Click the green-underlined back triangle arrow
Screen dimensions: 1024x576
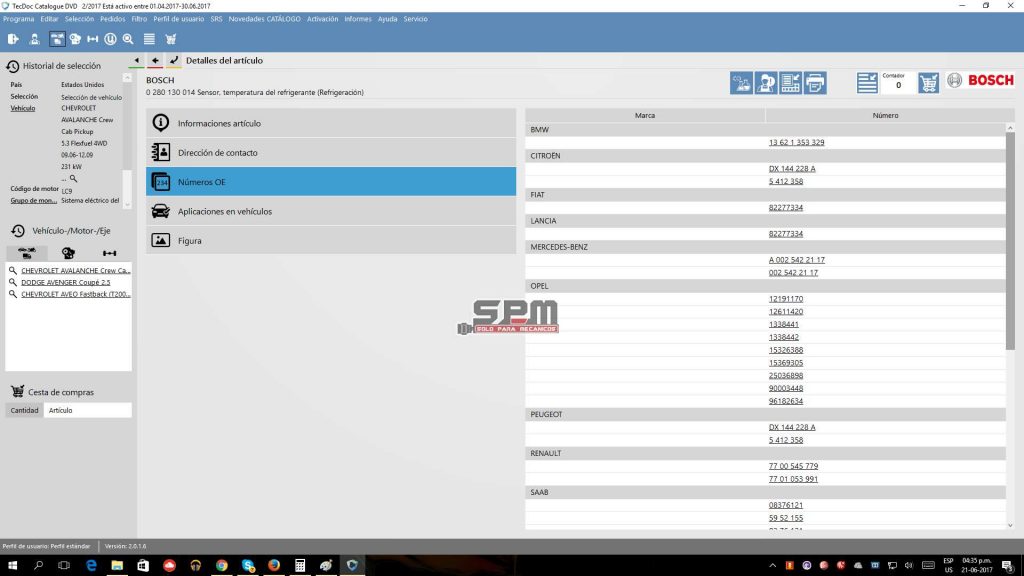[136, 61]
